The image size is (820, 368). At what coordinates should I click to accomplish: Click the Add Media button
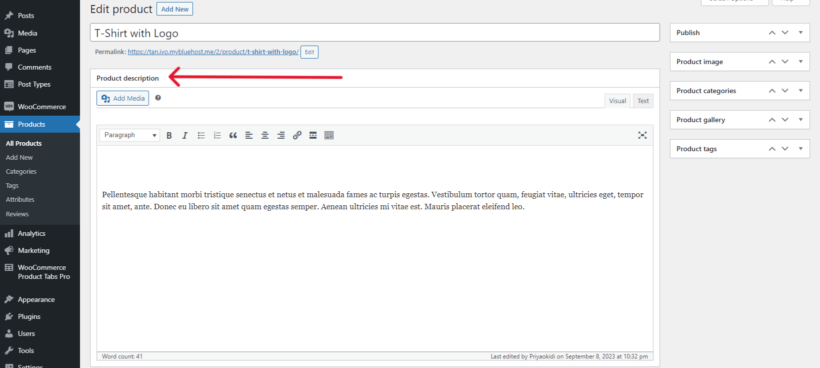coord(123,98)
